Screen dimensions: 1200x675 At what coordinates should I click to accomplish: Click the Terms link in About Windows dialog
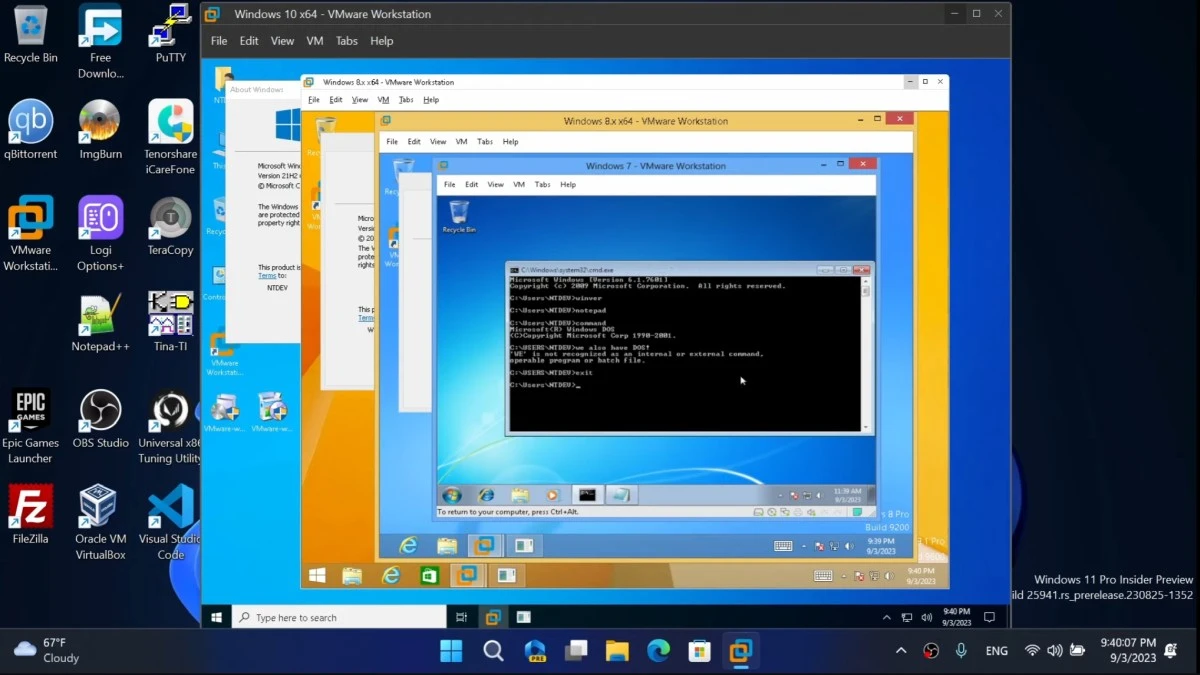tap(266, 276)
